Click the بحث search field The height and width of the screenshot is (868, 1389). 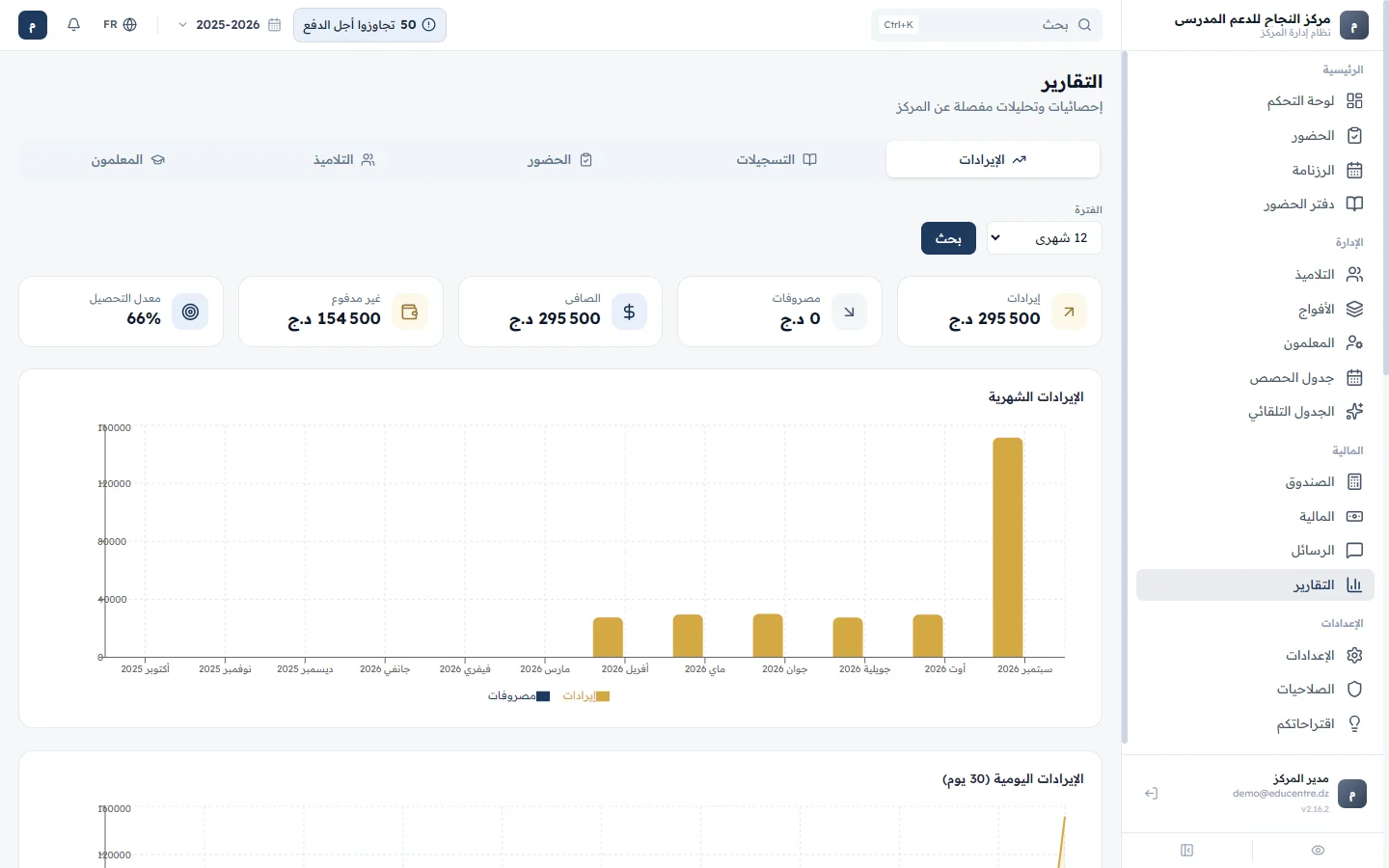tap(986, 25)
